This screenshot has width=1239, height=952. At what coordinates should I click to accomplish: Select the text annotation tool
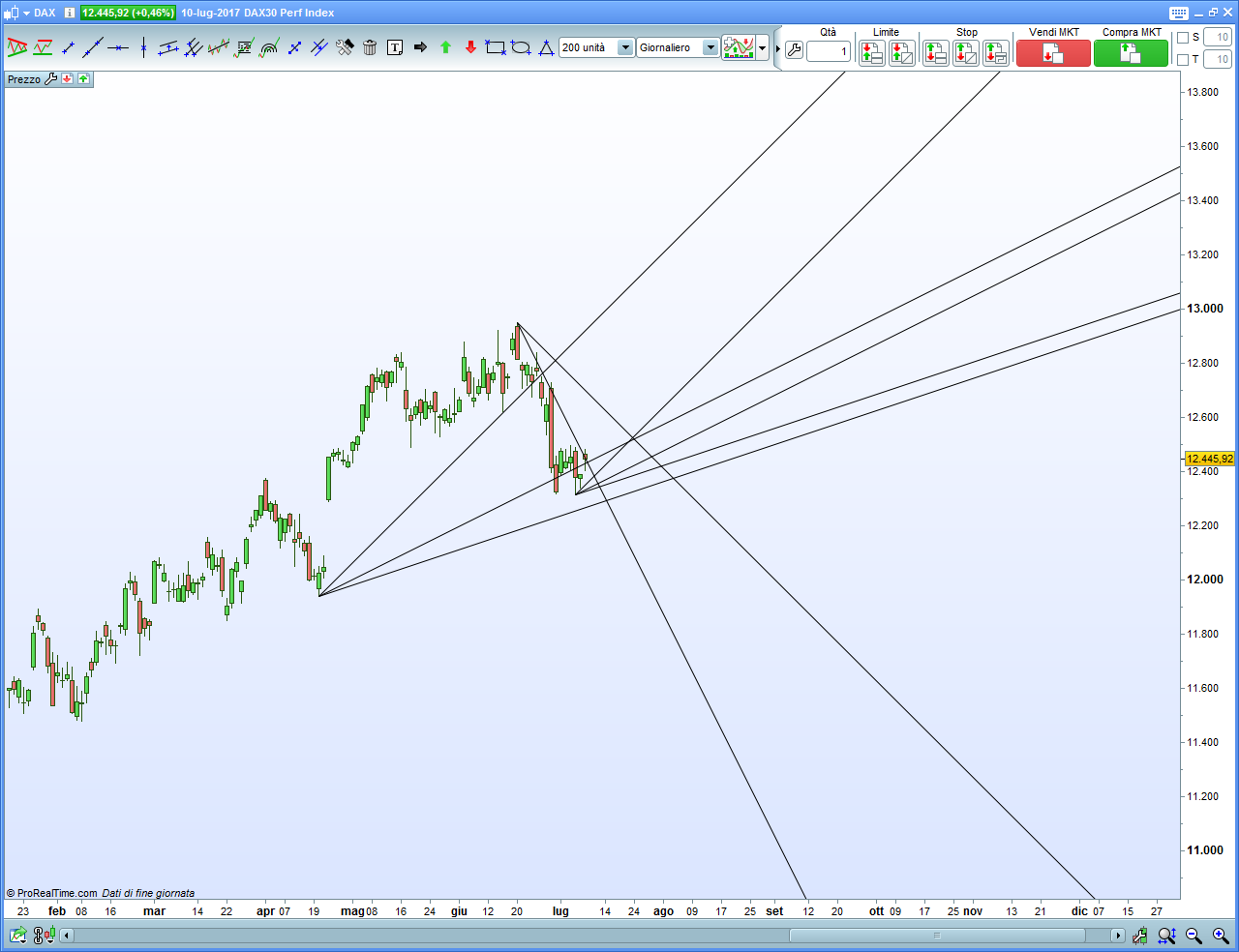pos(395,47)
